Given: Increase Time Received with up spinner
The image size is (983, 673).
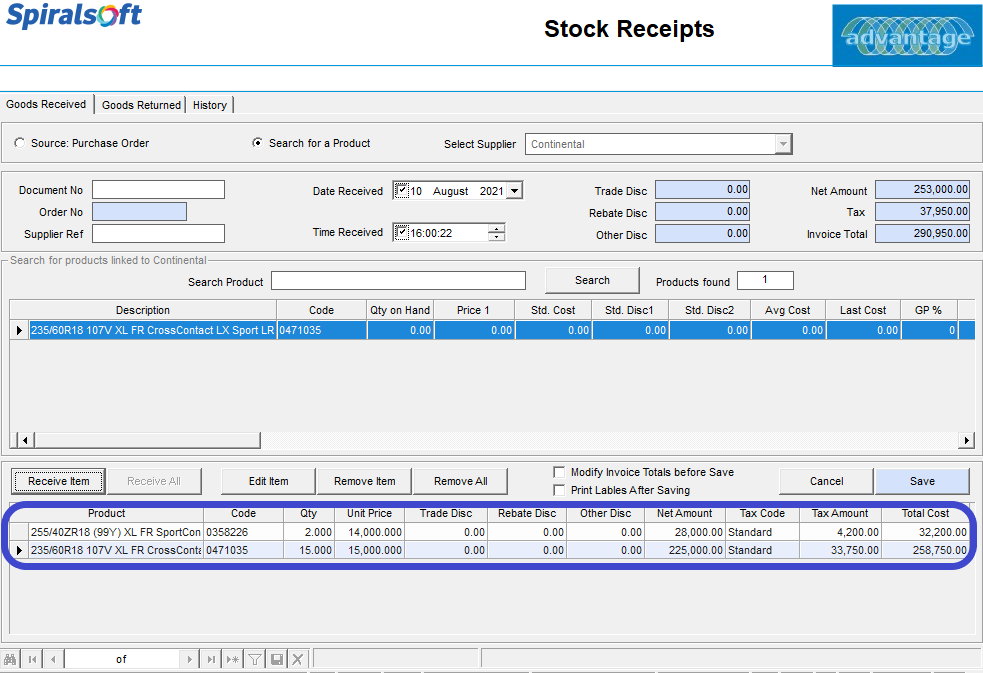Looking at the screenshot, I should (x=496, y=228).
